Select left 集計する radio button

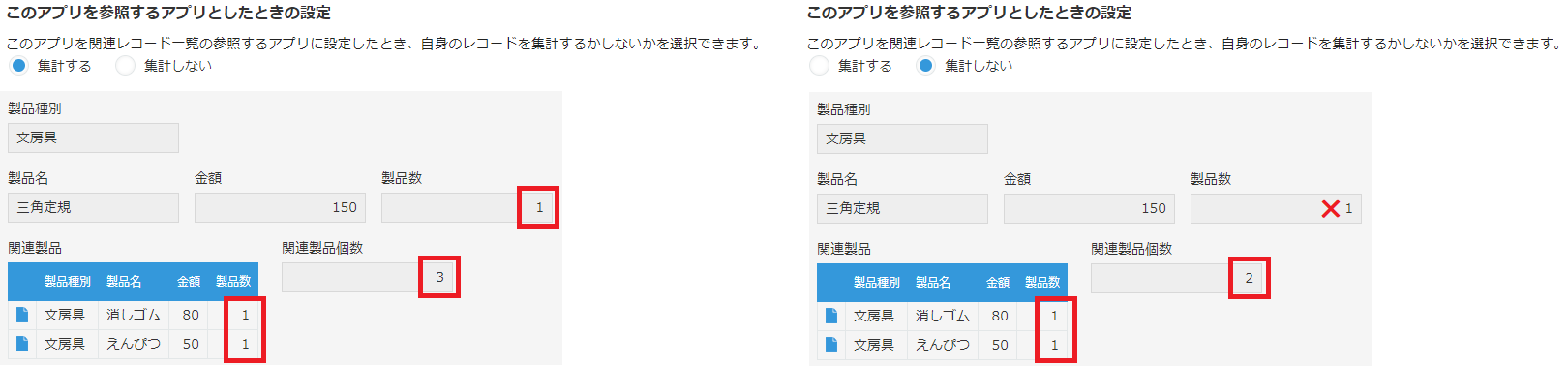click(18, 66)
